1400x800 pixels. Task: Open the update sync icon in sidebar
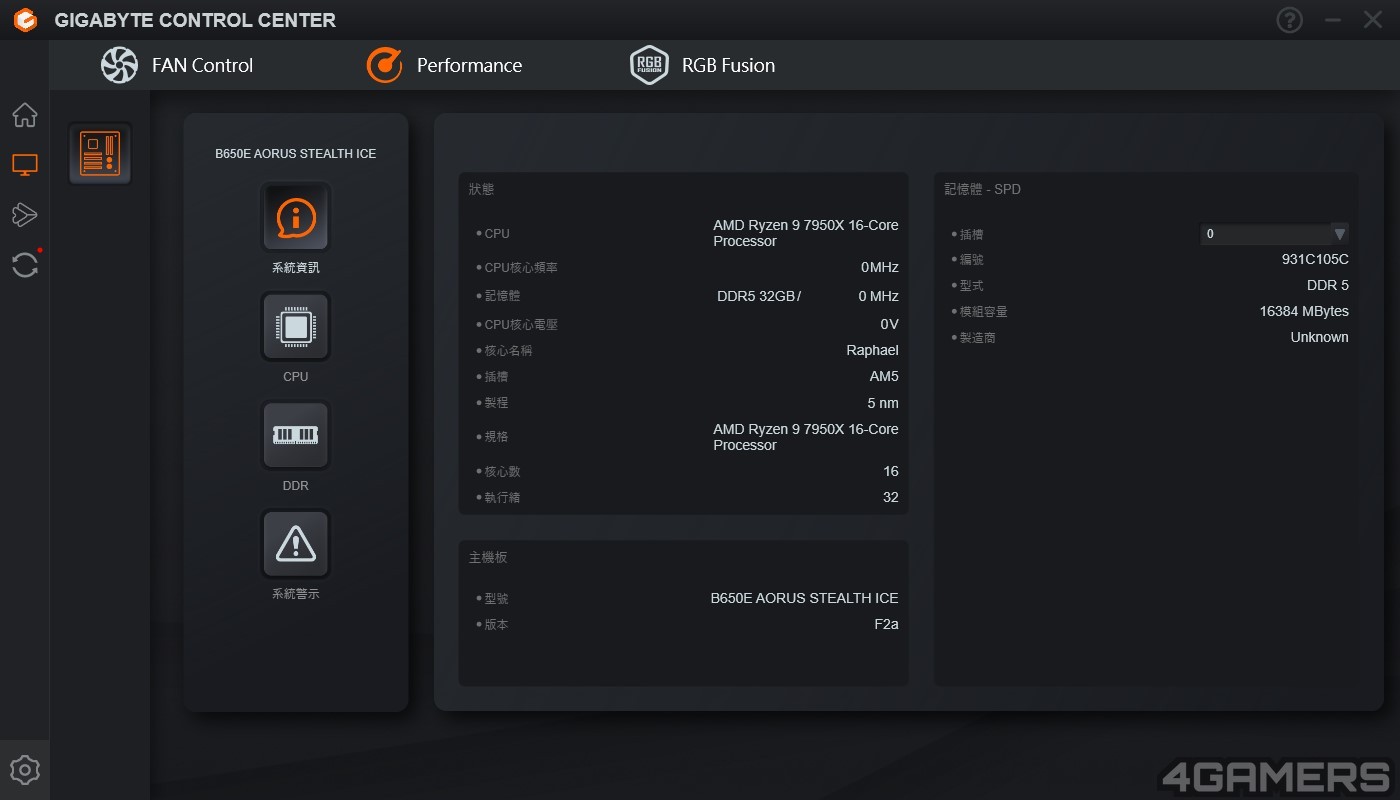pyautogui.click(x=25, y=265)
